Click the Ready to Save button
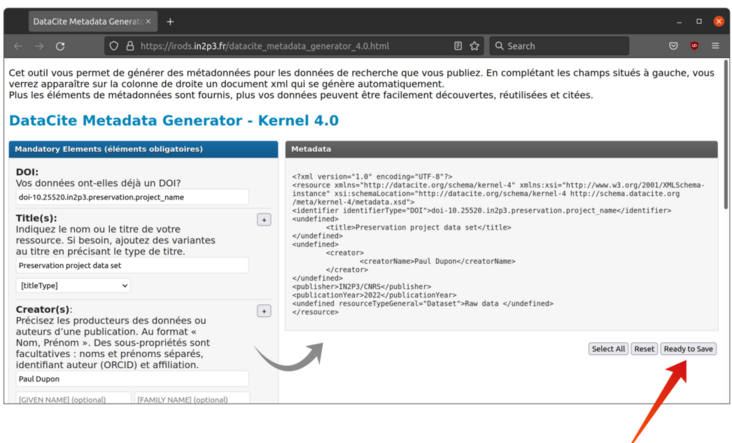 click(688, 349)
